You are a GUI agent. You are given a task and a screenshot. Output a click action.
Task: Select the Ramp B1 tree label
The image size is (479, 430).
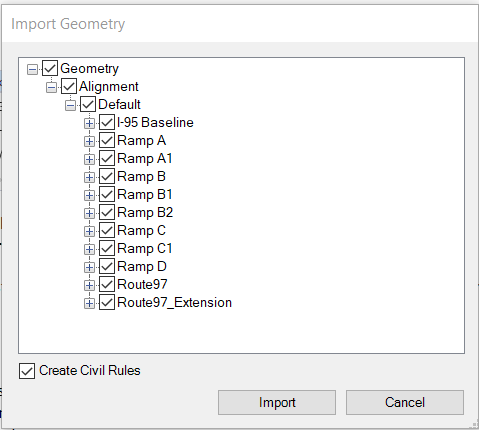tap(145, 194)
